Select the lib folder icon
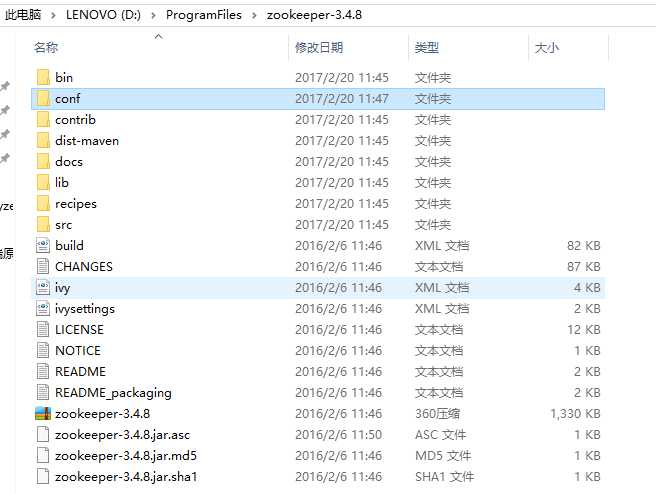The image size is (656, 494). pyautogui.click(x=43, y=182)
